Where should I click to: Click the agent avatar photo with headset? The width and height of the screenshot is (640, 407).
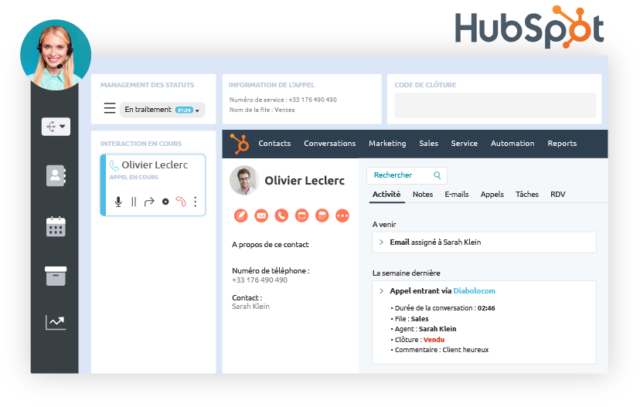(56, 55)
